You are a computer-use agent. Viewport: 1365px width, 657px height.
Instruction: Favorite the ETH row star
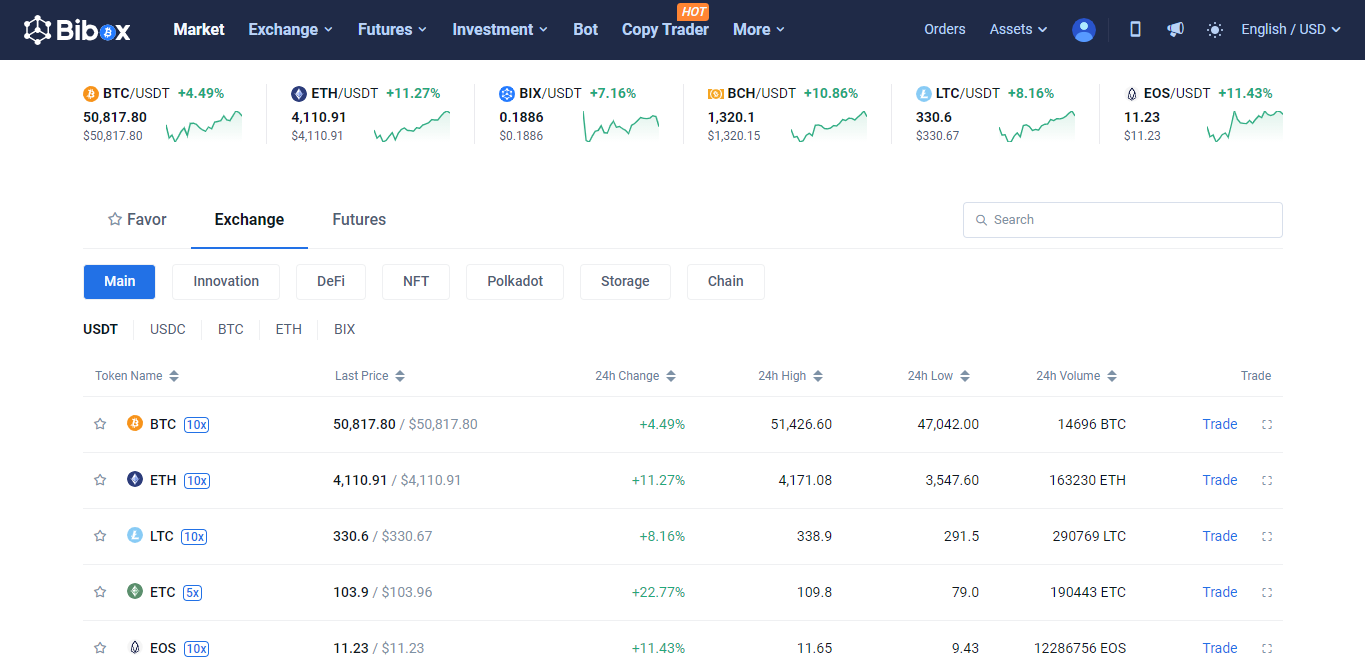pos(100,480)
